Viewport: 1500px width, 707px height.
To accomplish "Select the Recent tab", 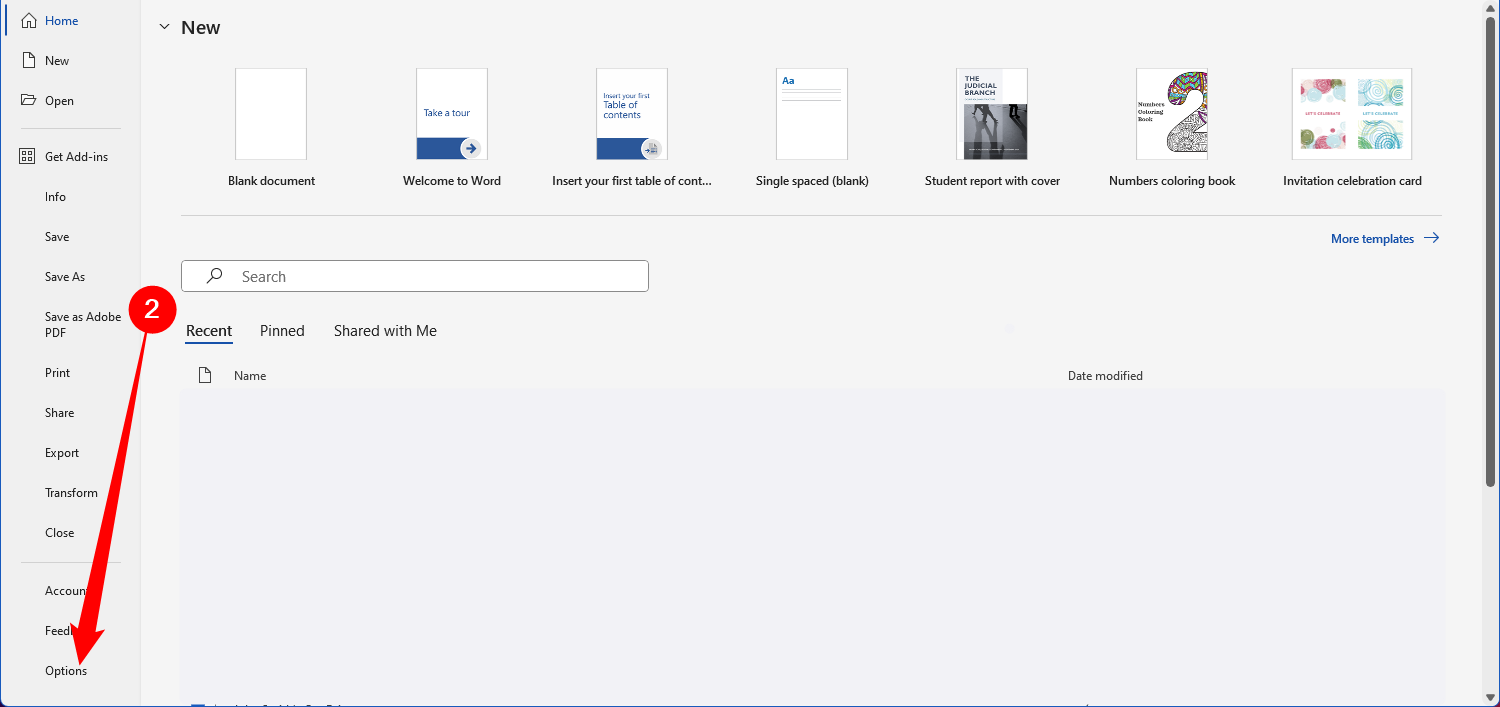I will (x=209, y=331).
